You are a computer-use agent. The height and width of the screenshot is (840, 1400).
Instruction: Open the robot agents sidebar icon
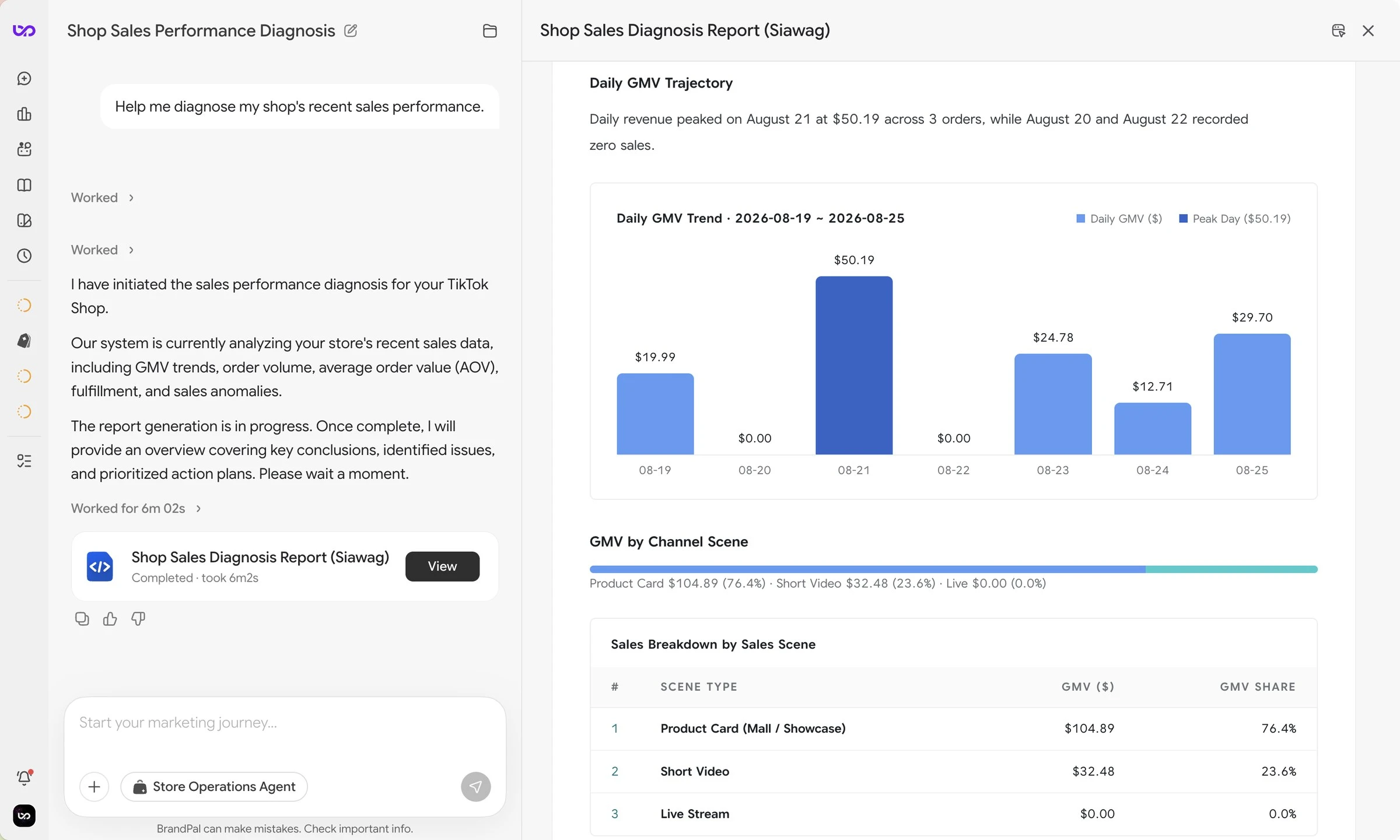pyautogui.click(x=24, y=149)
